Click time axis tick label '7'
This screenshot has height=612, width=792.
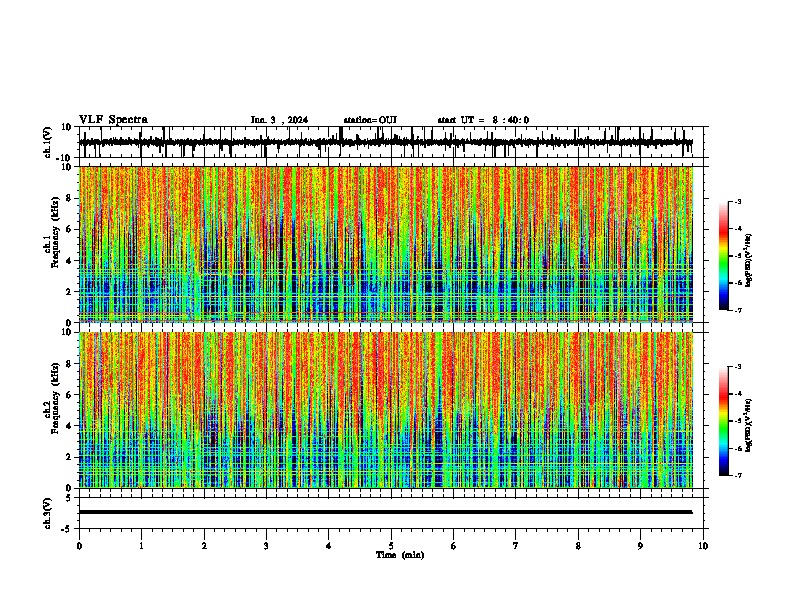(516, 546)
